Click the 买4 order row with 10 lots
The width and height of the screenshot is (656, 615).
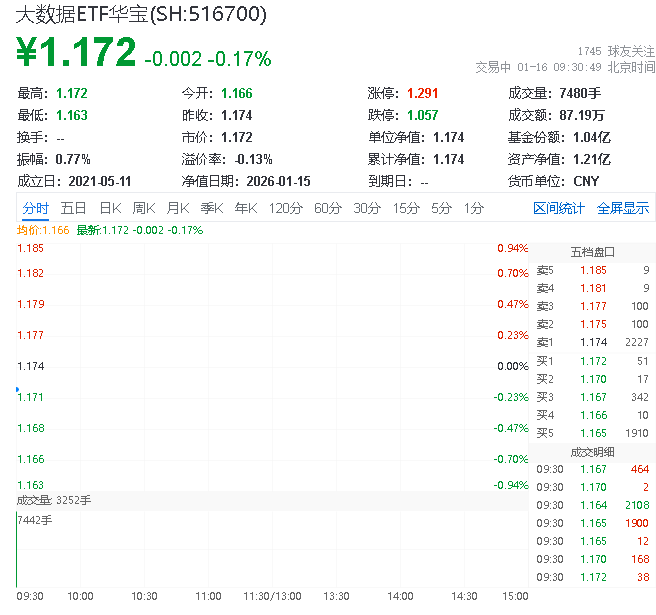[x=592, y=415]
